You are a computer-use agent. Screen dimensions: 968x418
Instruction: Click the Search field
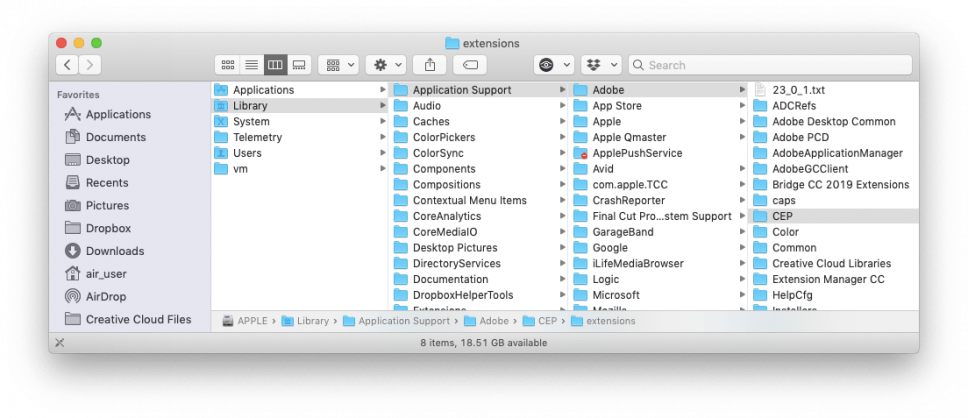click(770, 65)
